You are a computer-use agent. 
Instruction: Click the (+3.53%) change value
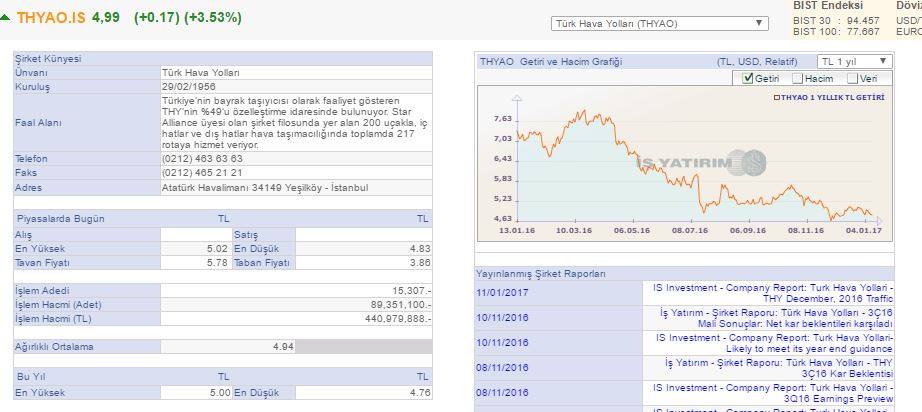click(x=213, y=18)
